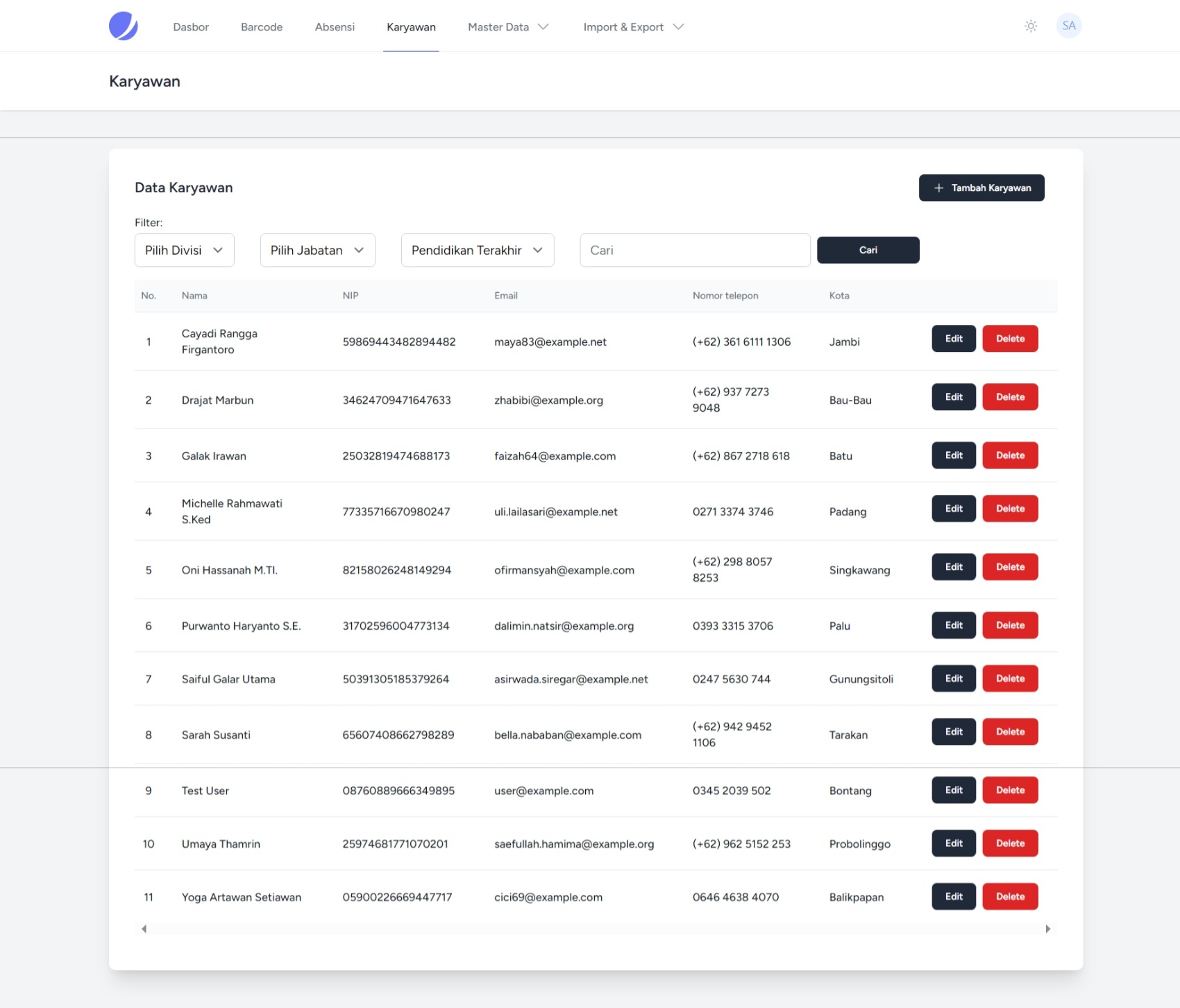The image size is (1180, 1008).
Task: Open the Pendidikan Terakhir filter dropdown
Action: coord(477,251)
